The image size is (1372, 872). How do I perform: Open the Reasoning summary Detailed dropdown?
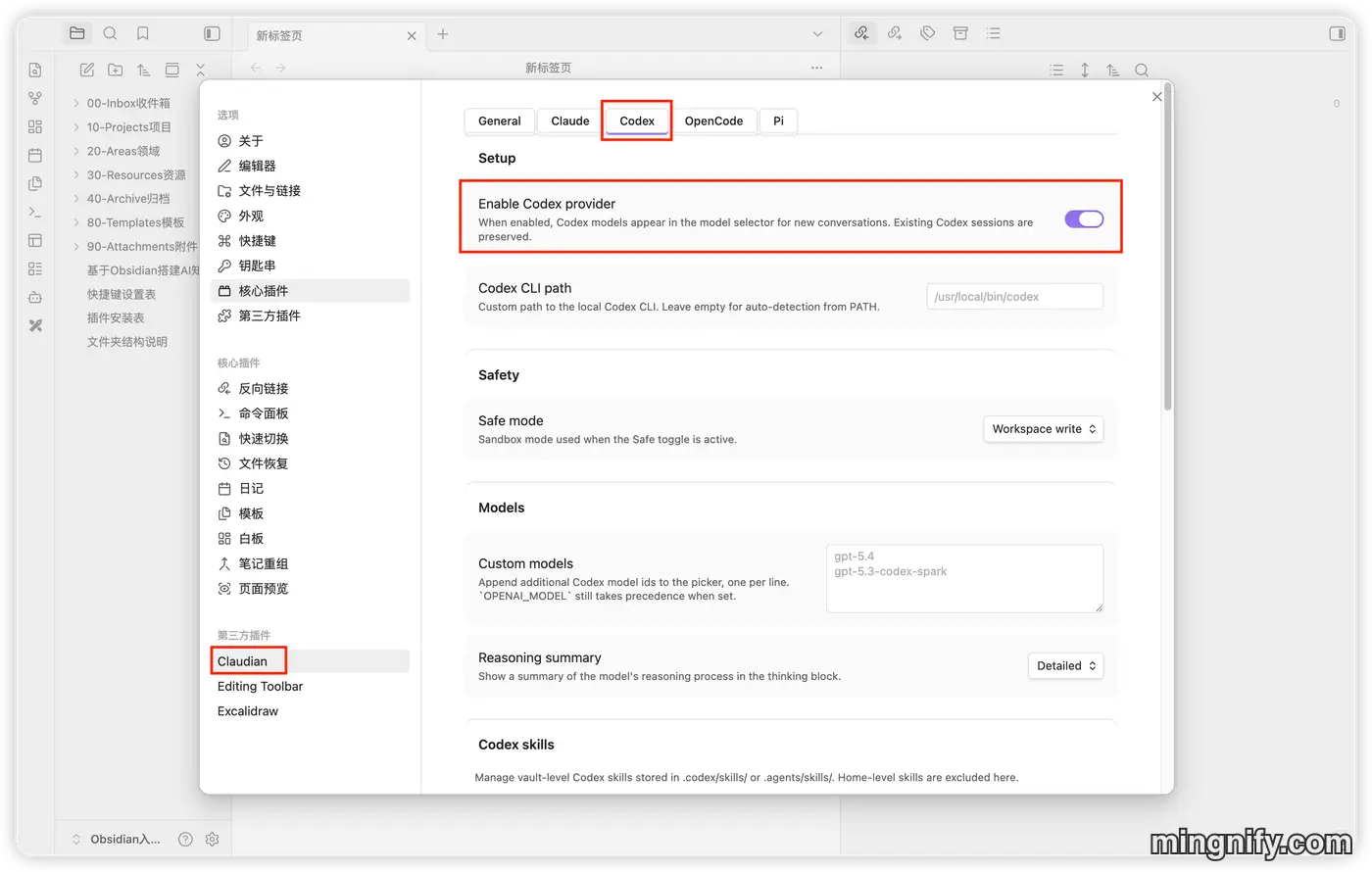click(x=1066, y=666)
